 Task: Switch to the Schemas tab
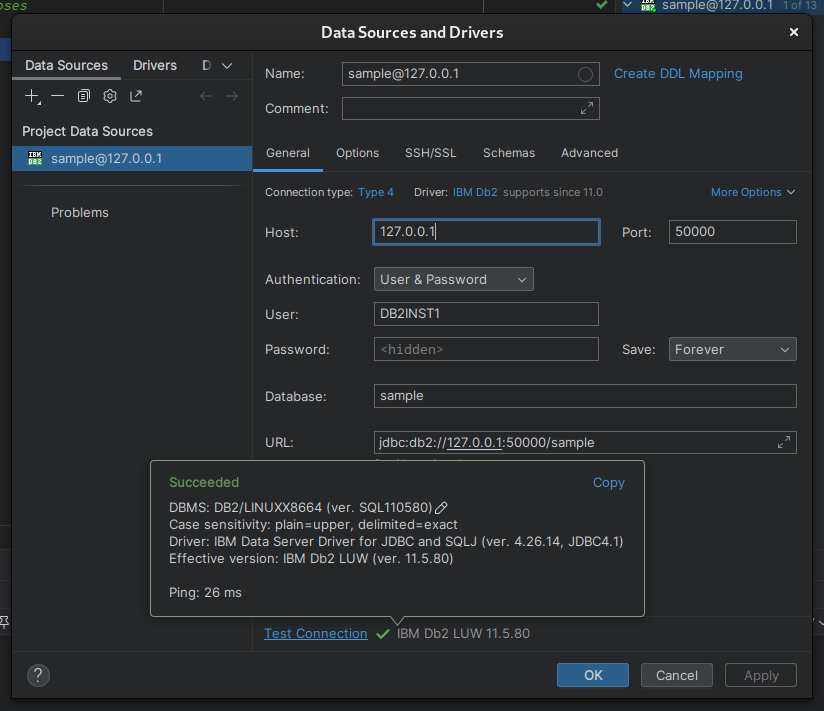pos(508,153)
